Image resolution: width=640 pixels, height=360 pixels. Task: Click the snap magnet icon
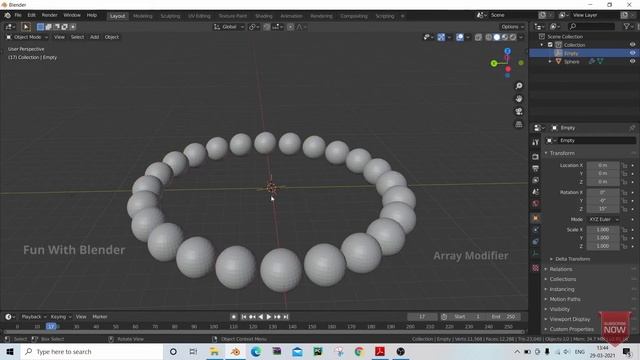point(267,27)
